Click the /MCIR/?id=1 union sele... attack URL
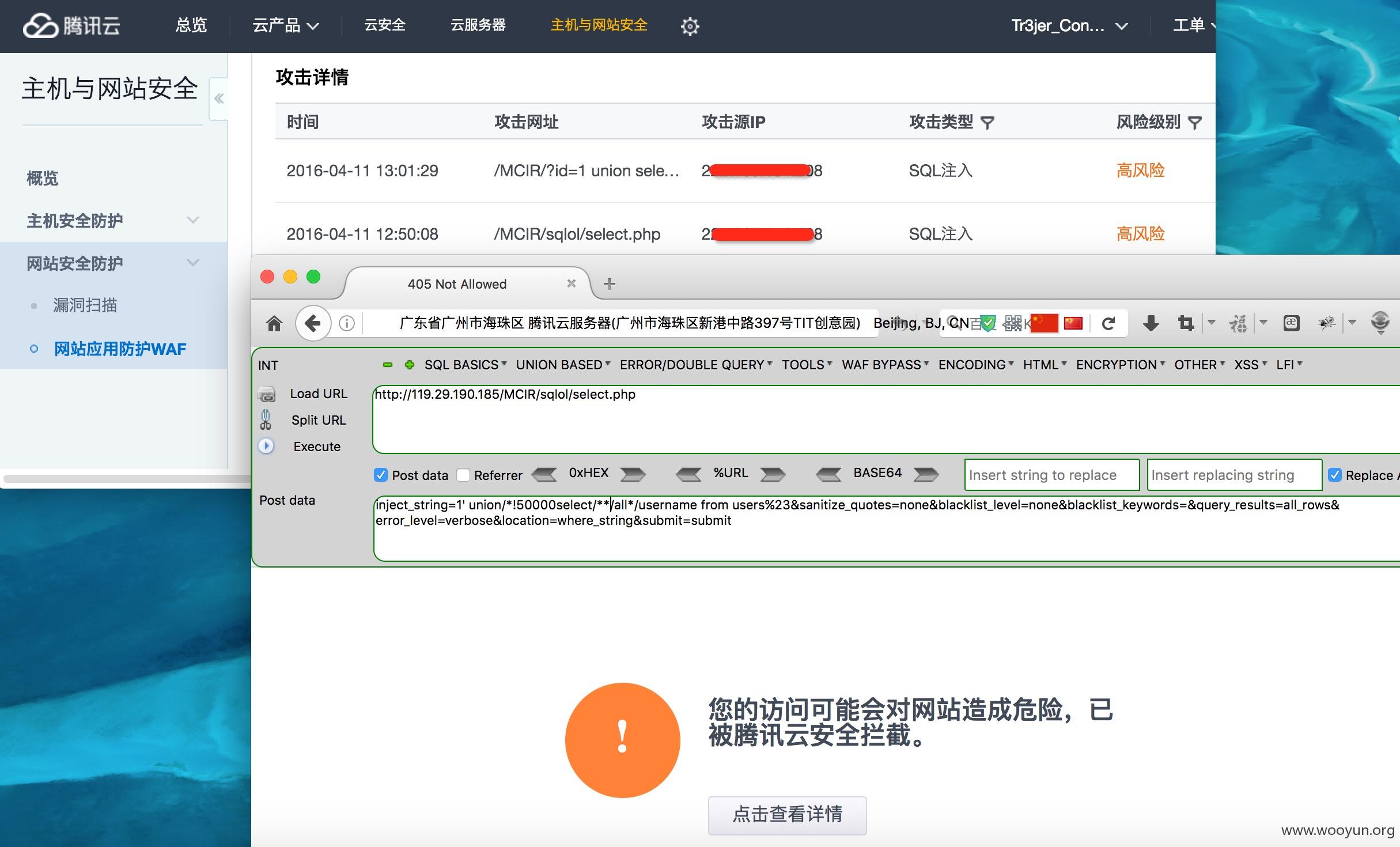The image size is (1400, 847). coord(587,171)
